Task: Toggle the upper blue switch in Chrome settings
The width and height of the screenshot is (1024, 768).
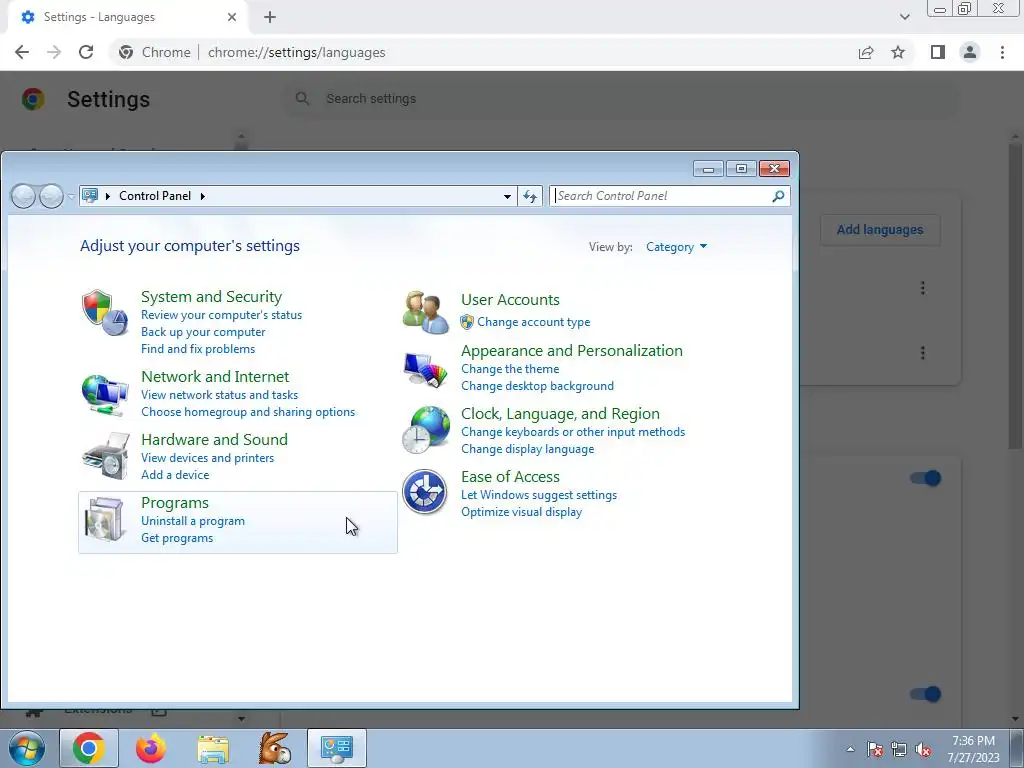Action: tap(925, 478)
